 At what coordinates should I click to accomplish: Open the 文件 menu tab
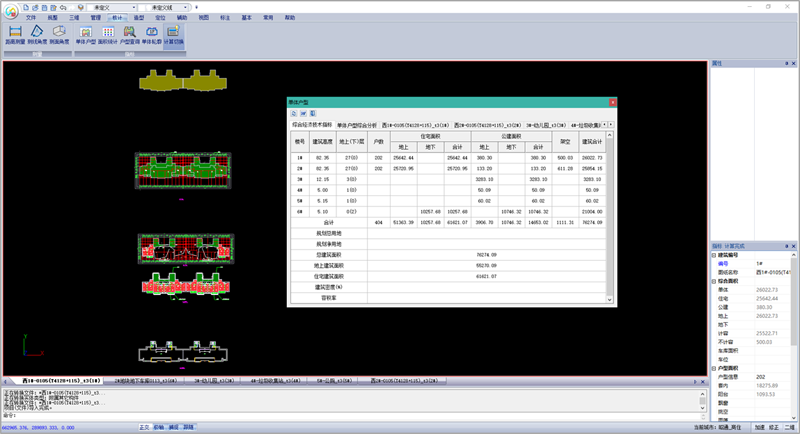(x=31, y=18)
